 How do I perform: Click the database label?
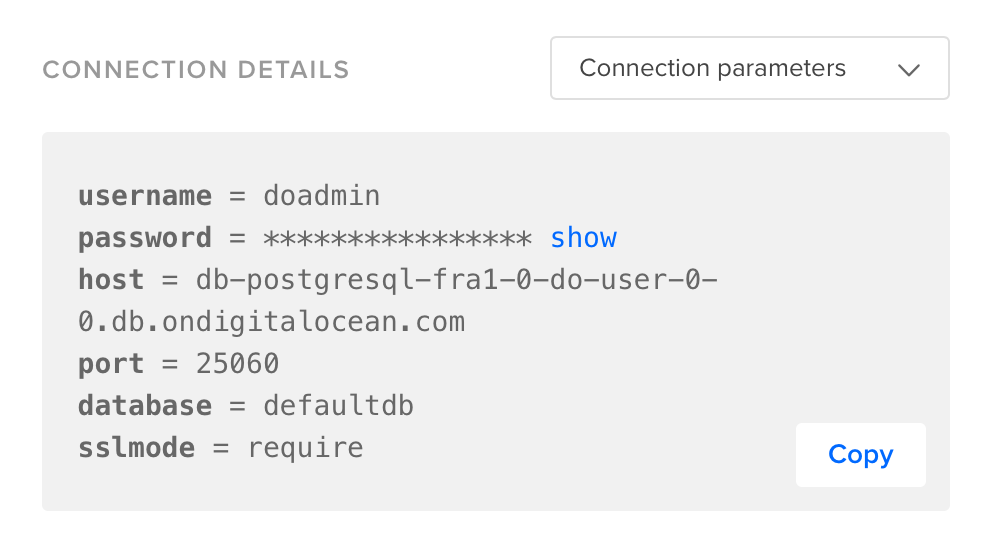pyautogui.click(x=145, y=406)
